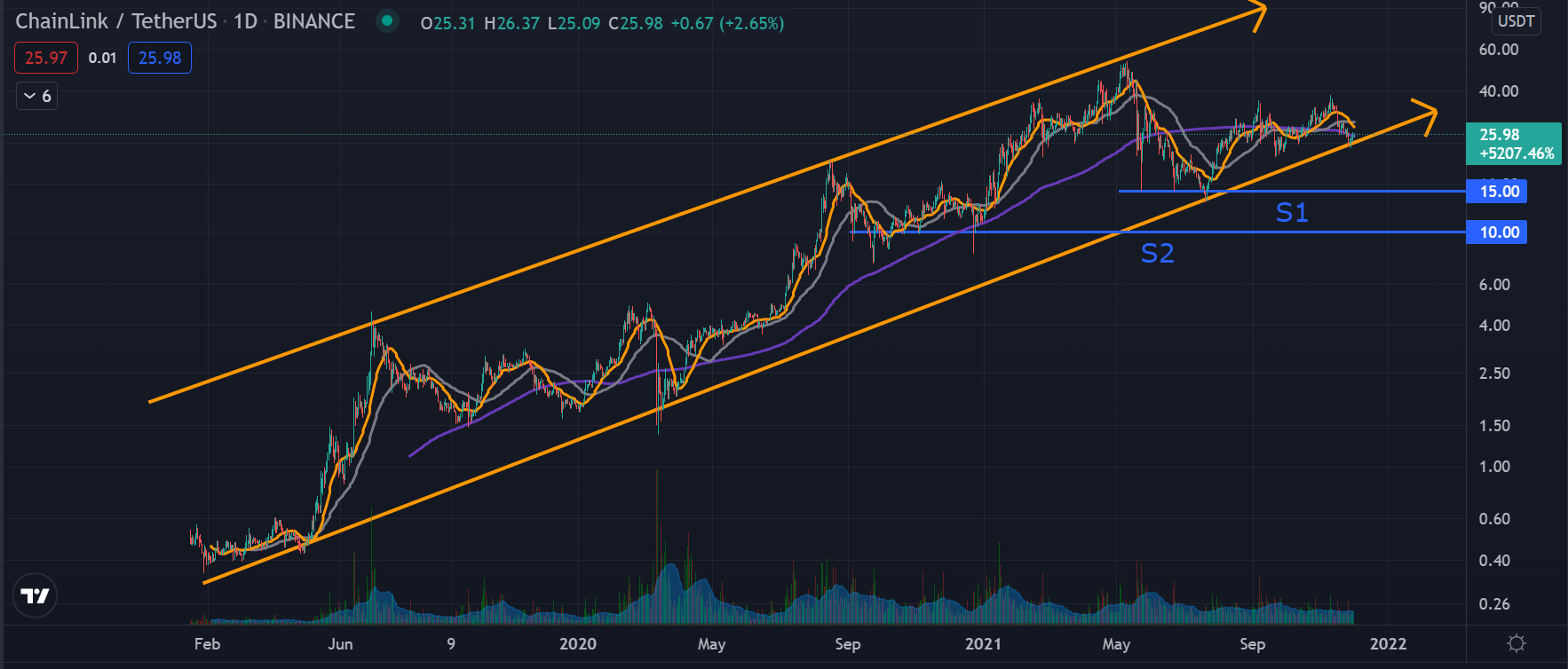This screenshot has width=1568, height=669.
Task: Click the 40.00 price scale value
Action: pyautogui.click(x=1499, y=91)
